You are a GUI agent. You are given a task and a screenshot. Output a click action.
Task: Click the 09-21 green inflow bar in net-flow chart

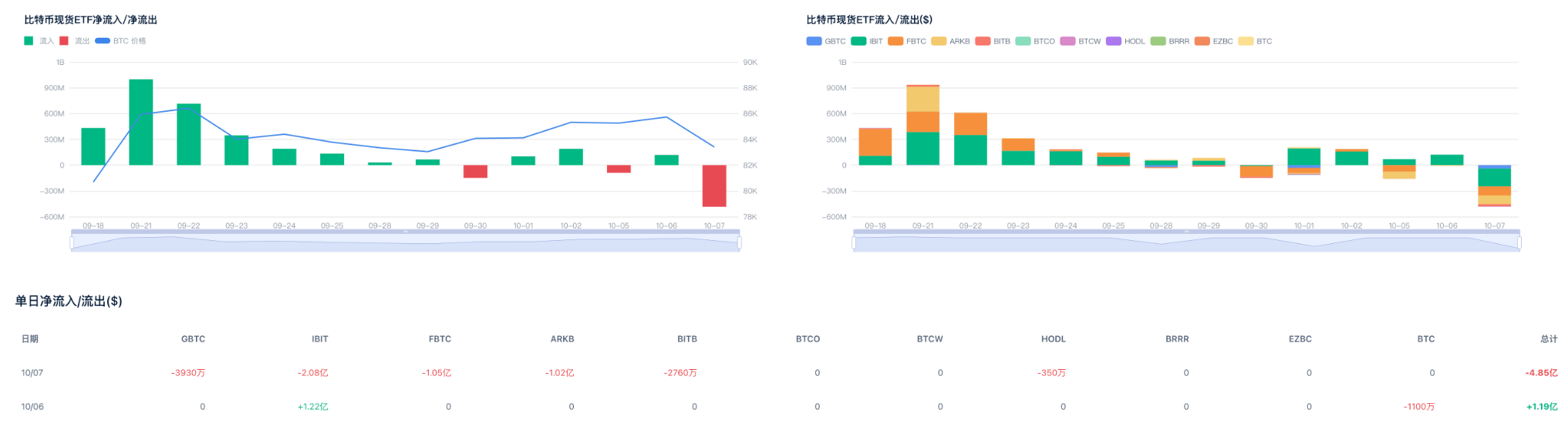(x=140, y=122)
